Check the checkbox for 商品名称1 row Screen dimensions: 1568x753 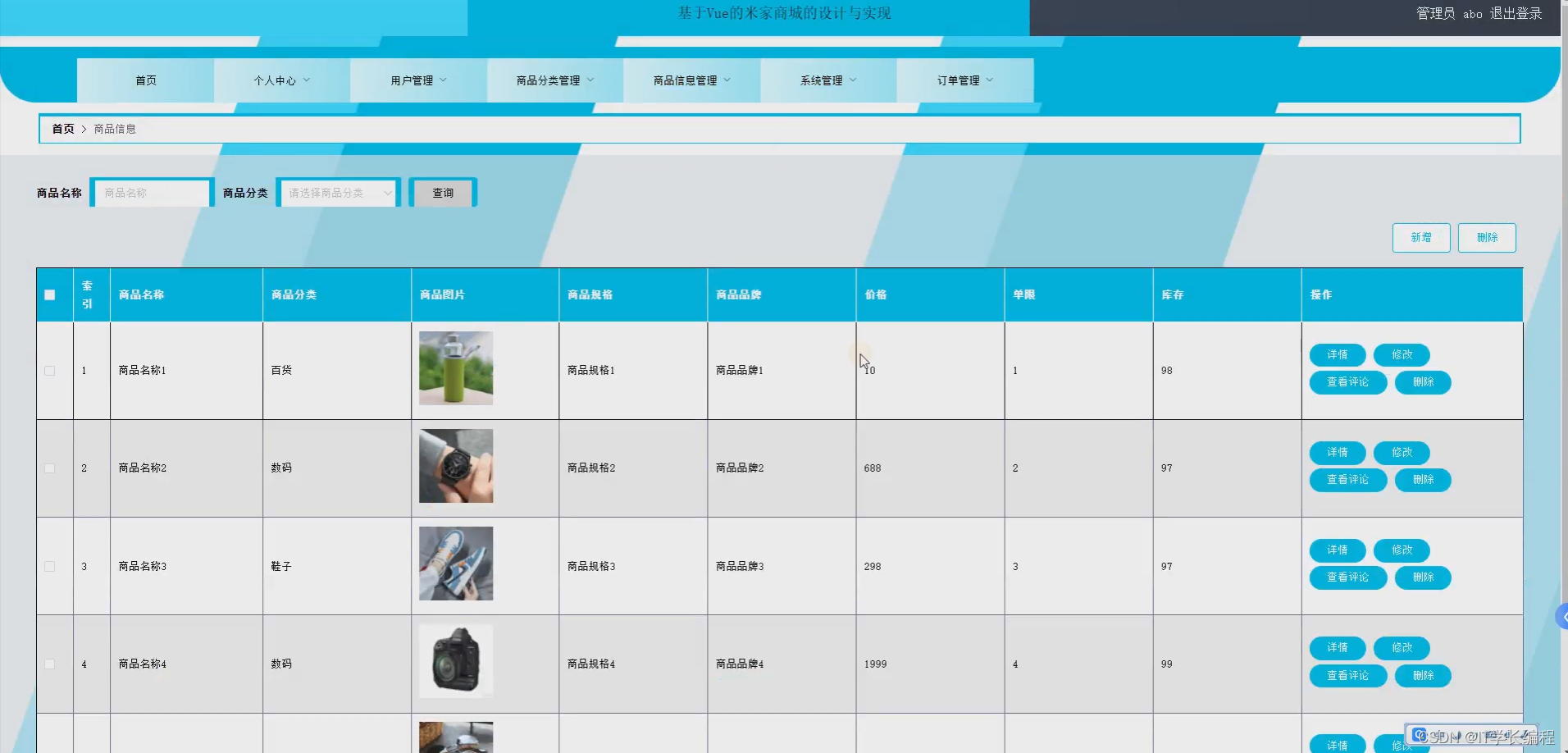coord(50,371)
